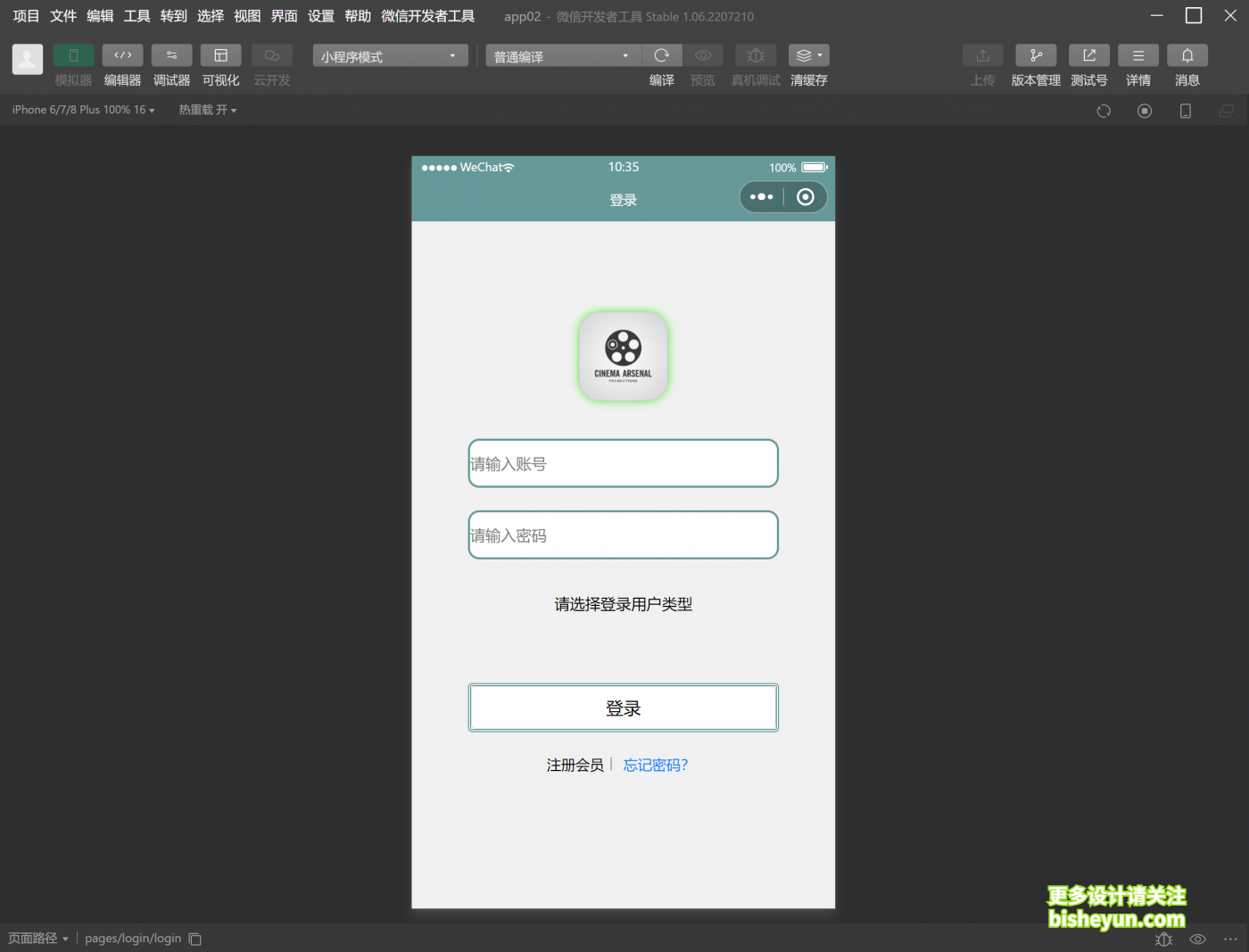Click the compile refresh icon

tap(662, 55)
